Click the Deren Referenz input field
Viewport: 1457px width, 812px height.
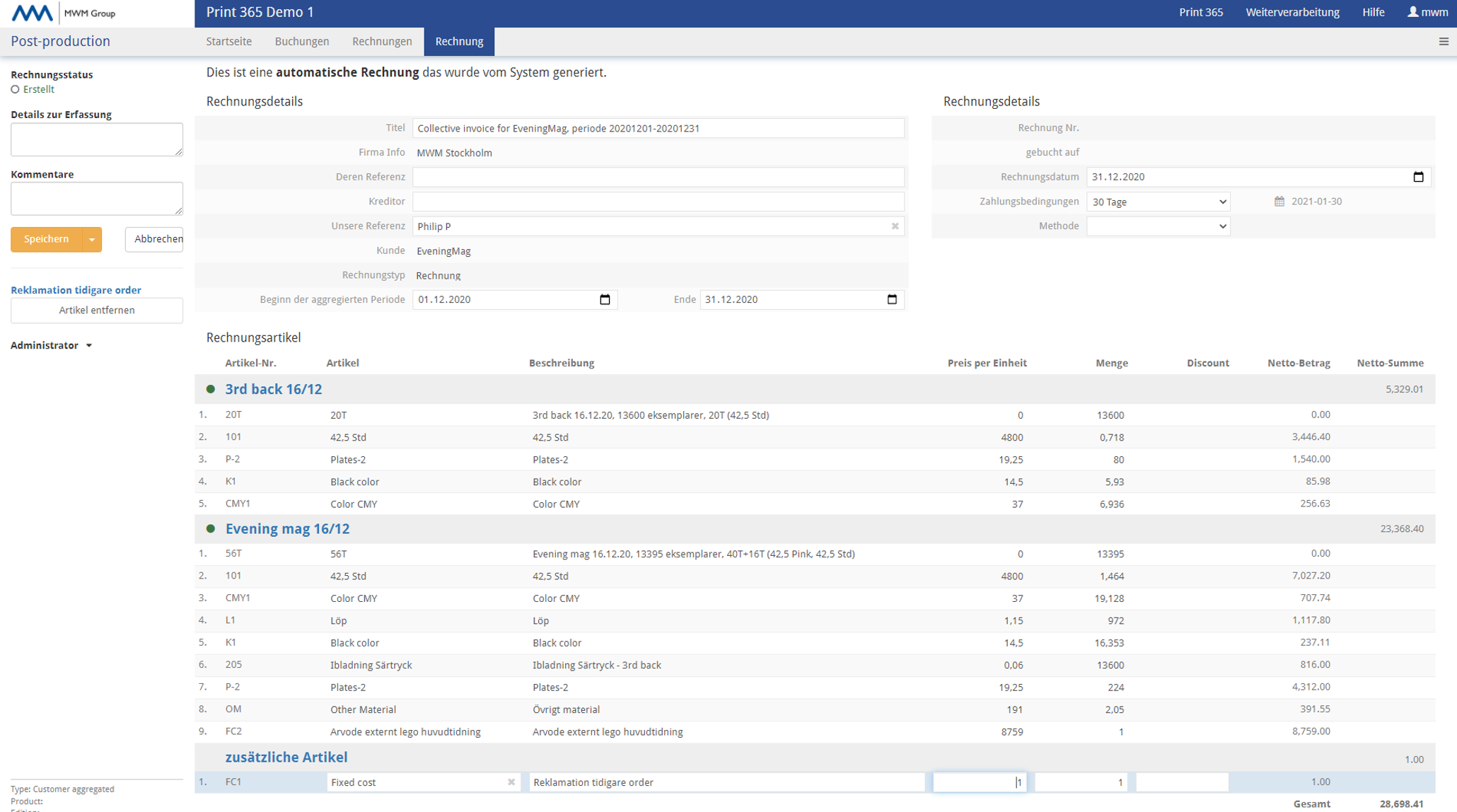(x=658, y=177)
